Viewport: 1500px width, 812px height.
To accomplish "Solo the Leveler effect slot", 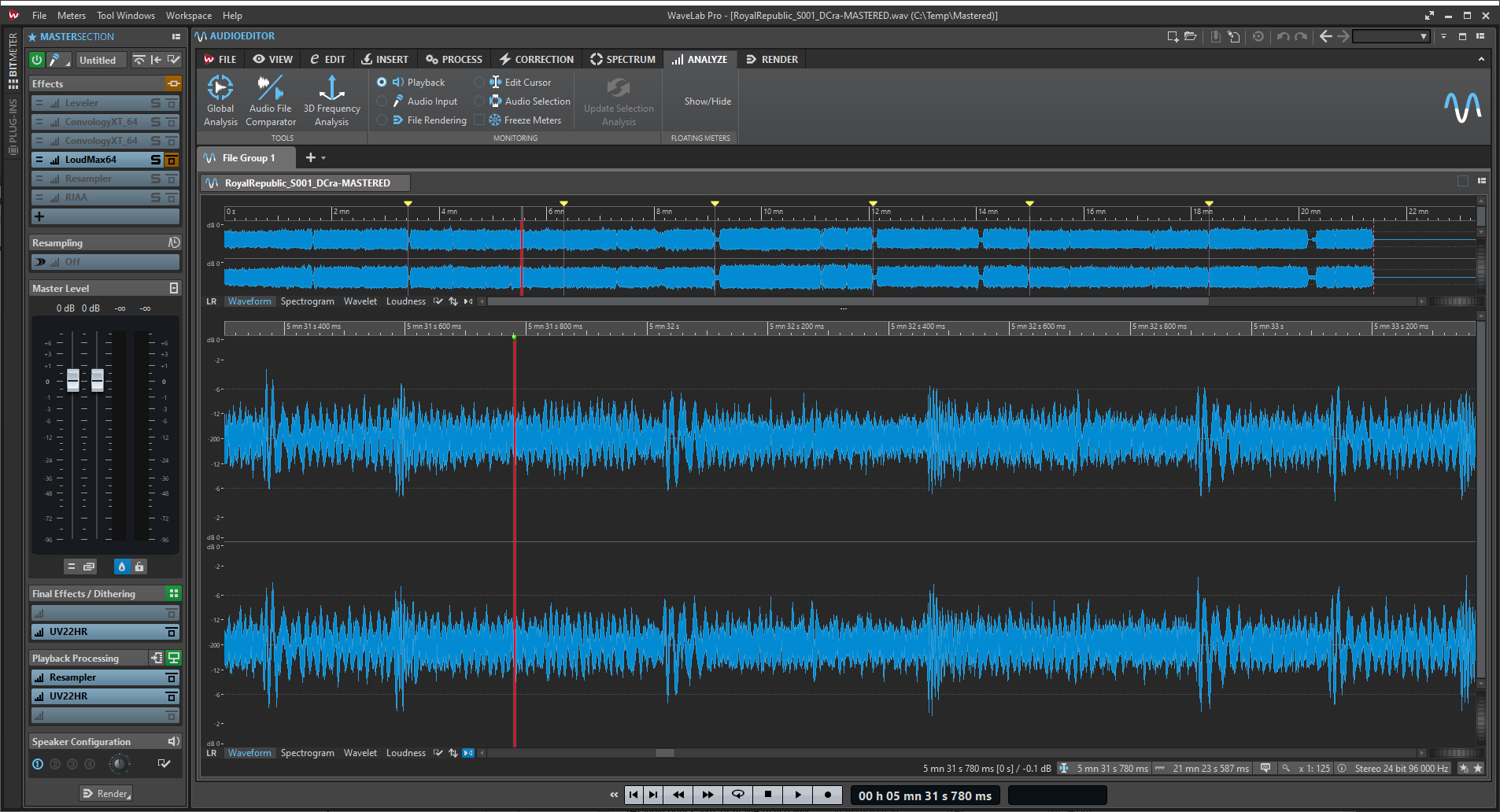I will coord(156,103).
